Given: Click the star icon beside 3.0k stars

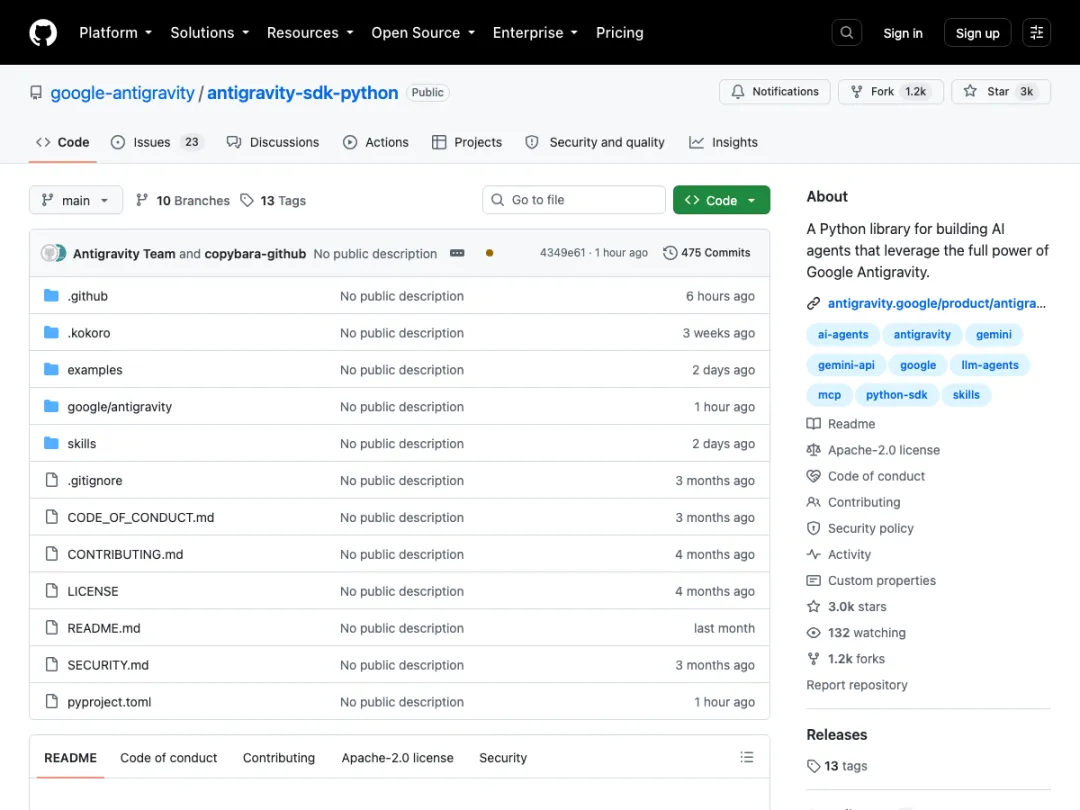Looking at the screenshot, I should point(813,607).
